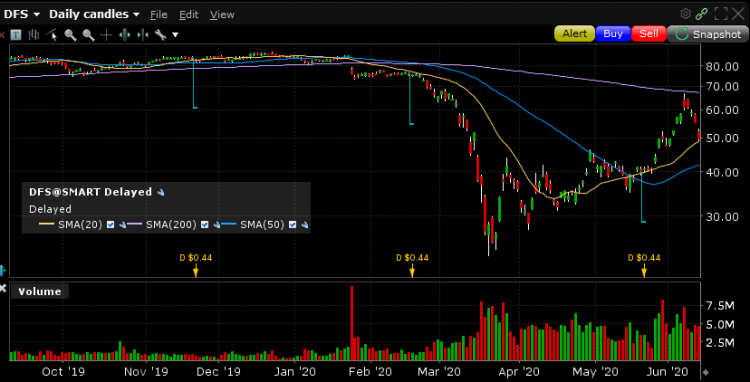Click the February 2020 D $0.44 dividend marker
This screenshot has width=750, height=382.
[x=412, y=264]
